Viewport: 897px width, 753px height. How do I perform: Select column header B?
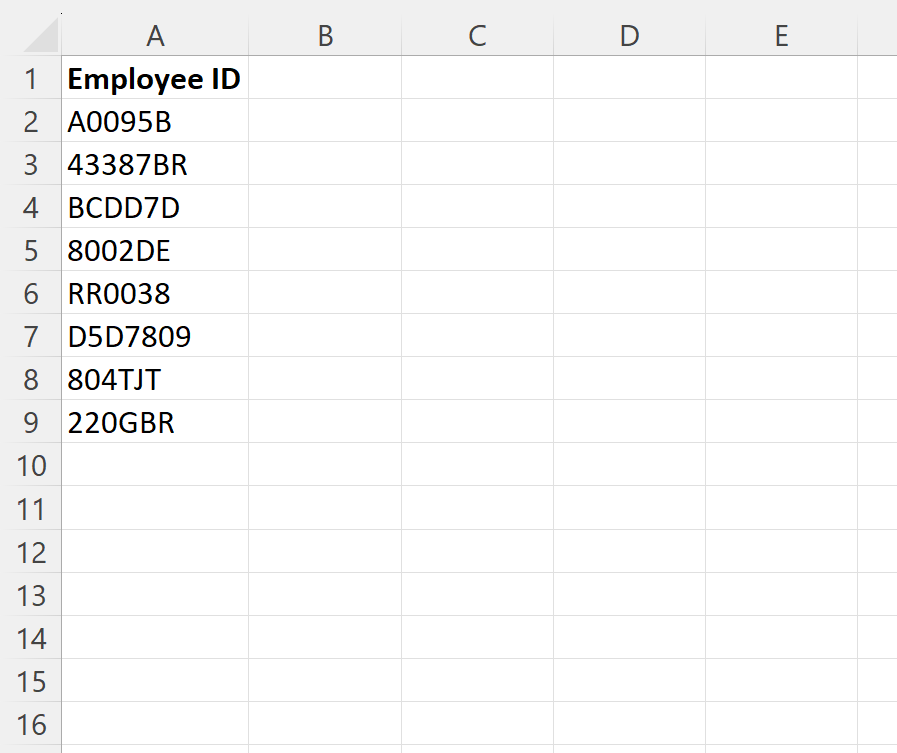click(x=324, y=35)
